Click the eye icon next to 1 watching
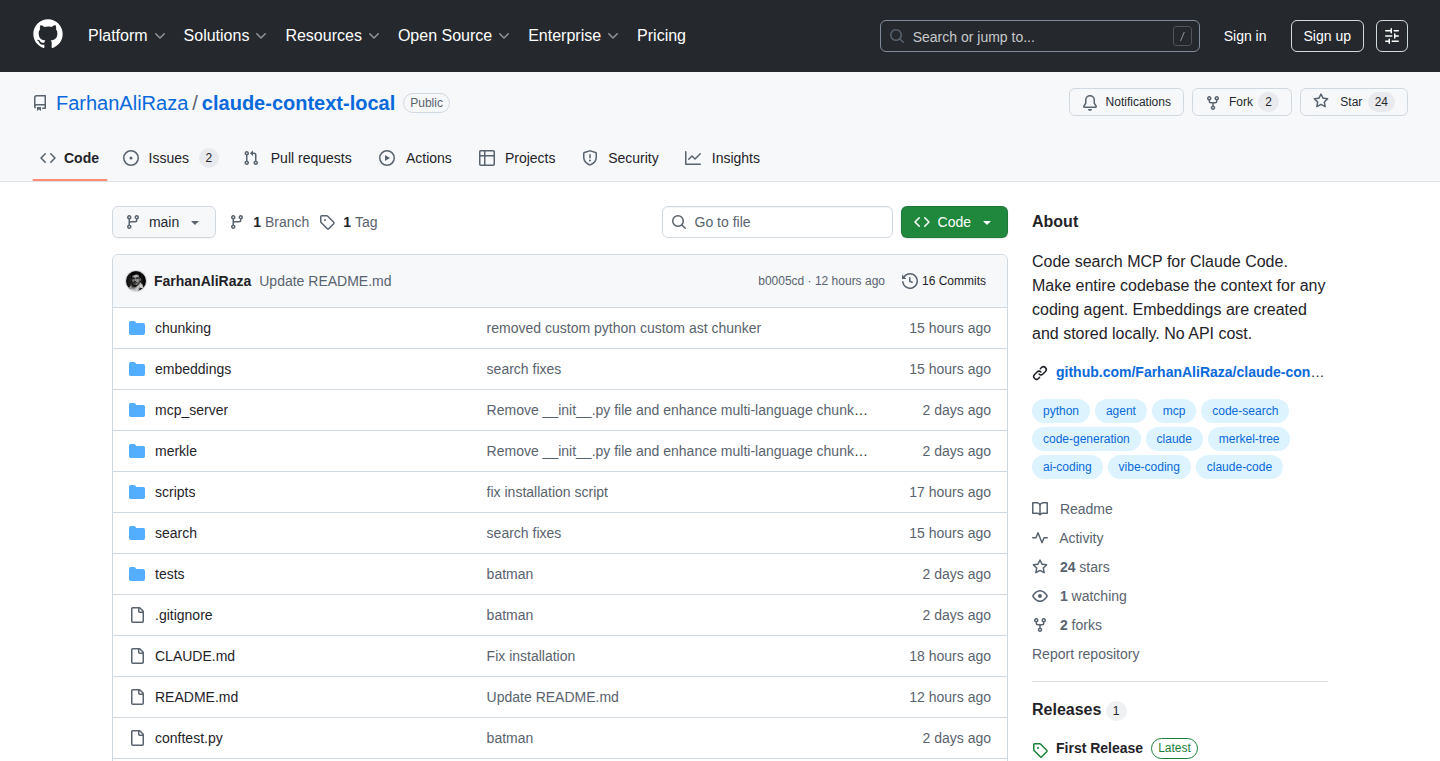Image resolution: width=1440 pixels, height=761 pixels. pos(1040,596)
